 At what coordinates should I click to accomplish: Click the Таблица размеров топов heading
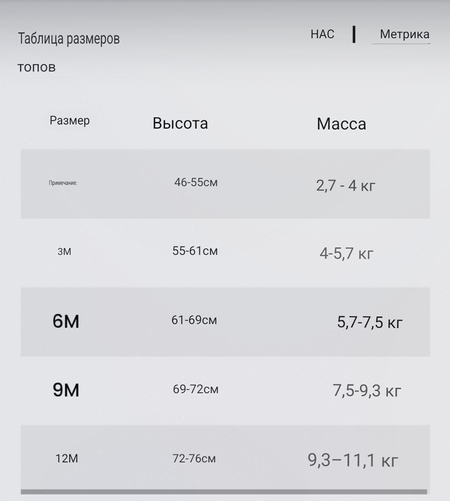coord(69,53)
